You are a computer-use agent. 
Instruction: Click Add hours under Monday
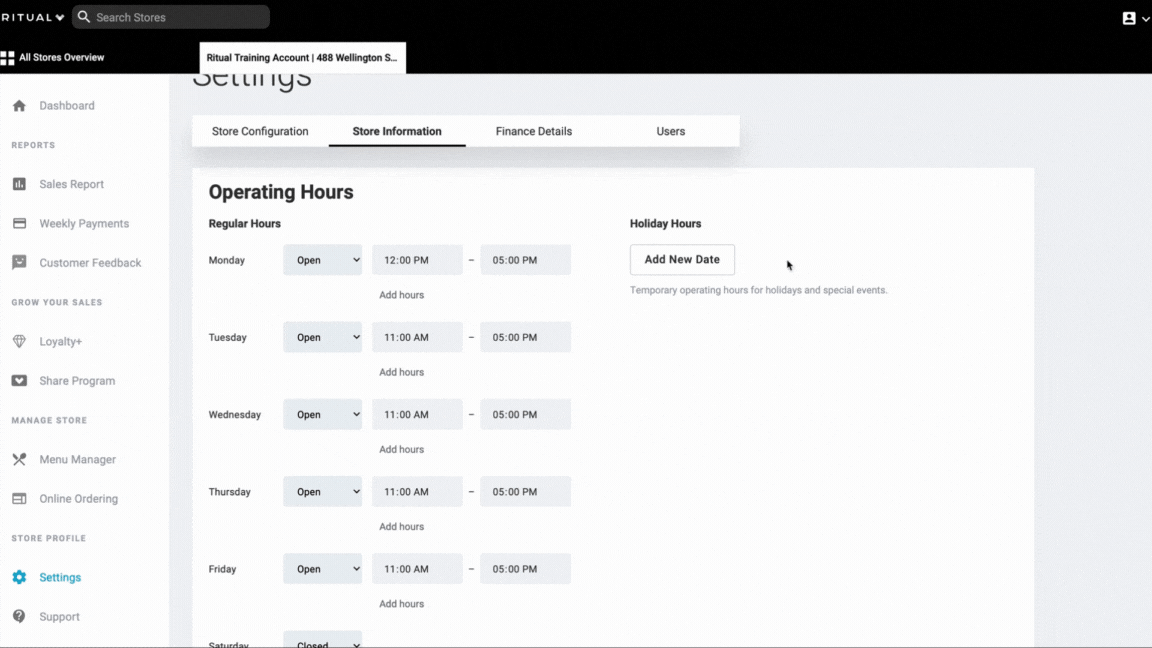click(401, 295)
